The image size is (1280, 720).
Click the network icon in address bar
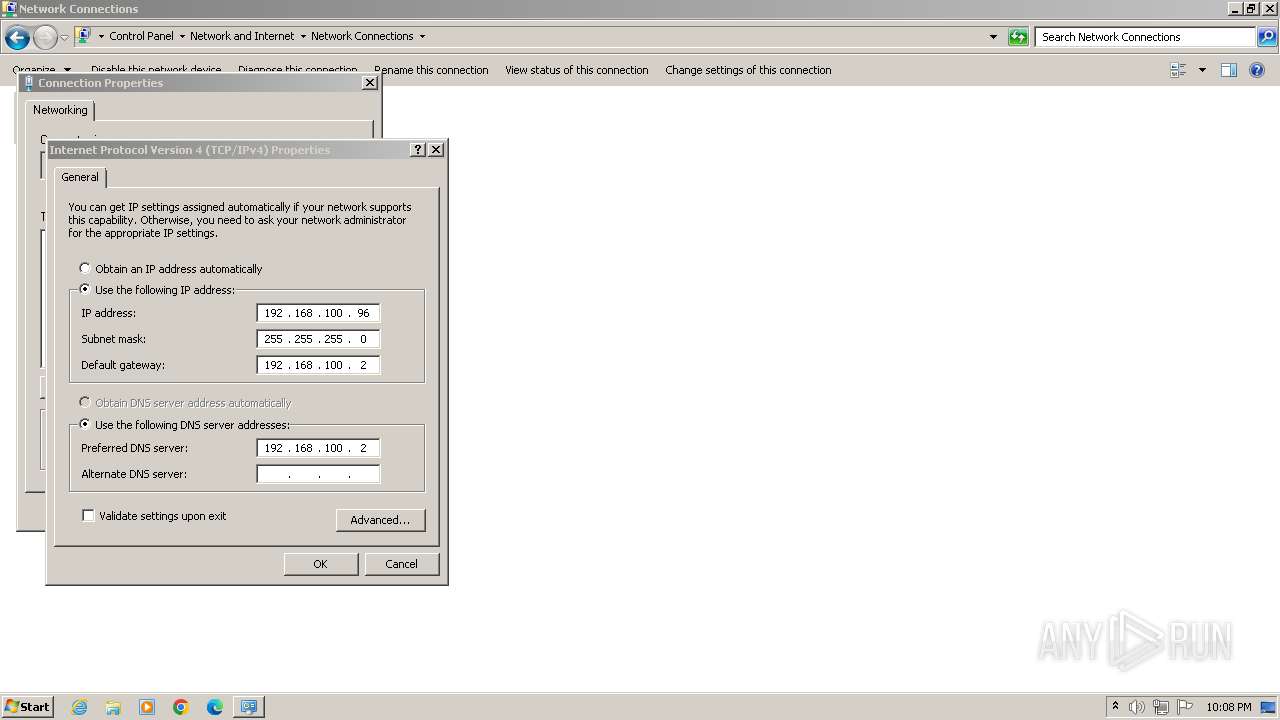[84, 36]
